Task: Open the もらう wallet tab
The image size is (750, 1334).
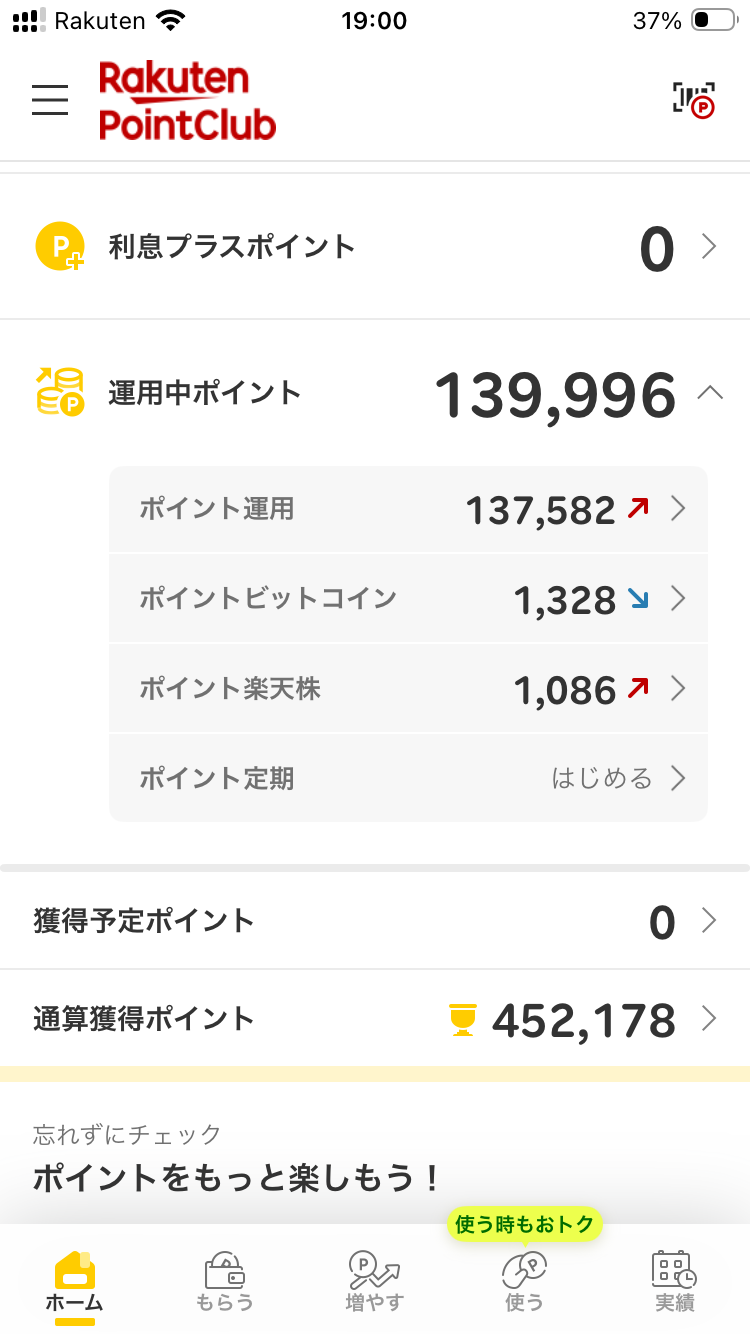Action: (x=224, y=1281)
